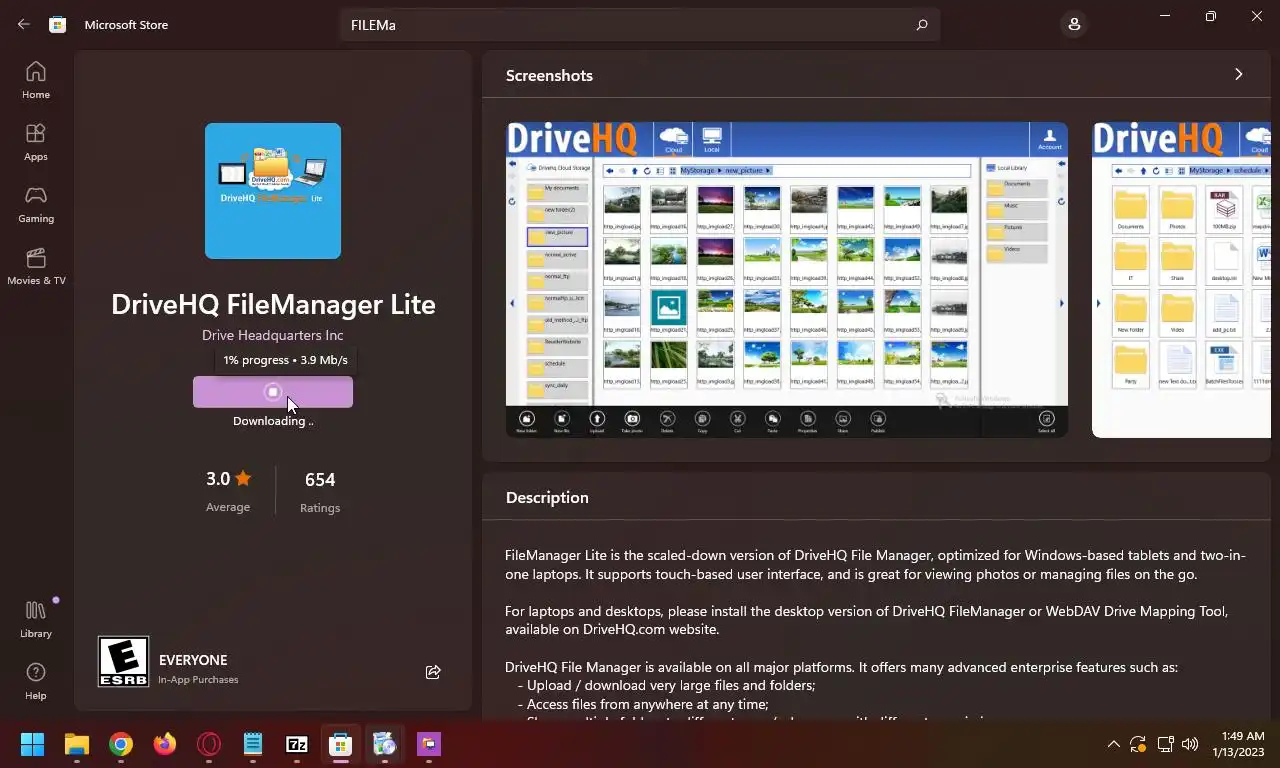
Task: Open the Windows Start menu
Action: tap(33, 744)
